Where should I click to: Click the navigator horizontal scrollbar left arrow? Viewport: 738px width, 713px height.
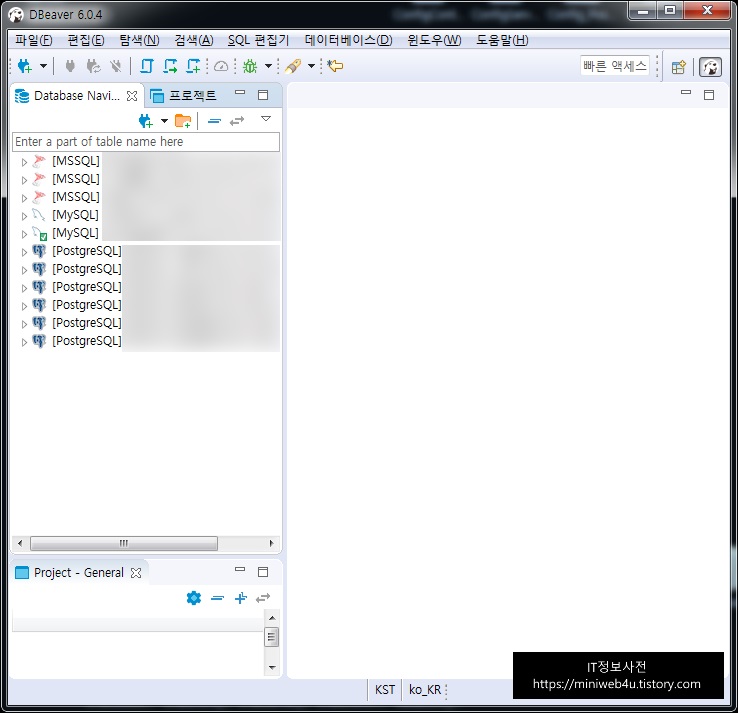pos(20,543)
